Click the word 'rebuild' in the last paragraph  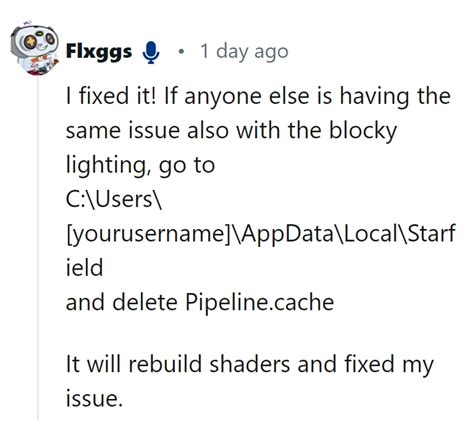tap(165, 363)
